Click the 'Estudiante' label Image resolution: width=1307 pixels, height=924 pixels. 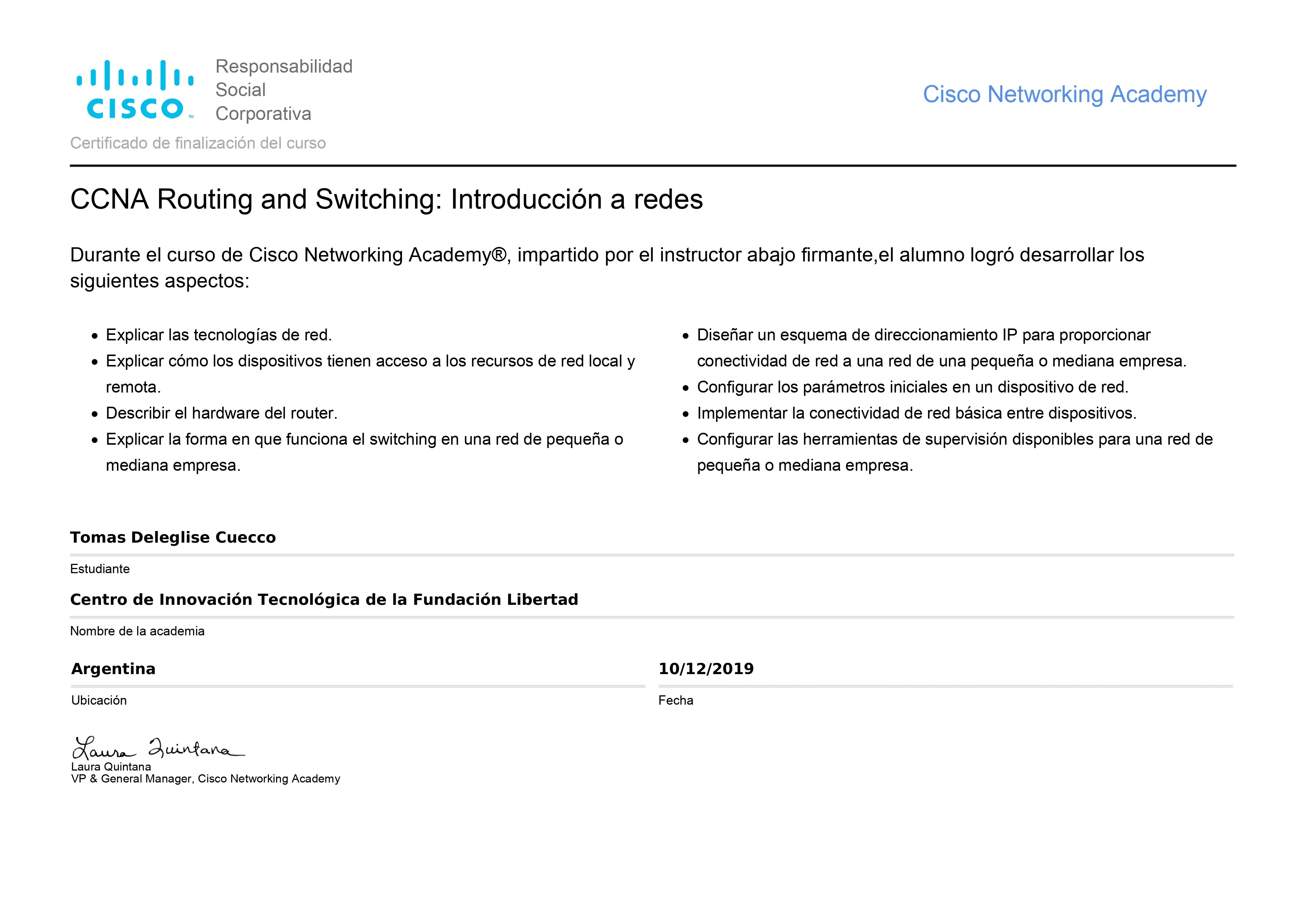pos(99,569)
